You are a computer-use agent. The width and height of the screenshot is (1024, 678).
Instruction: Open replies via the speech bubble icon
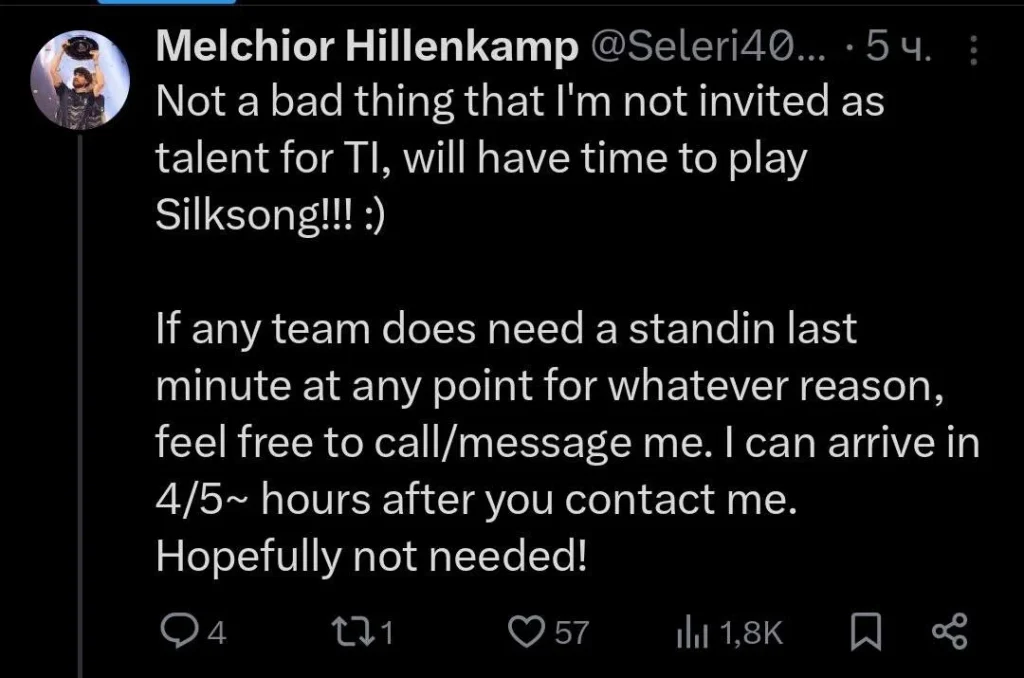click(176, 632)
